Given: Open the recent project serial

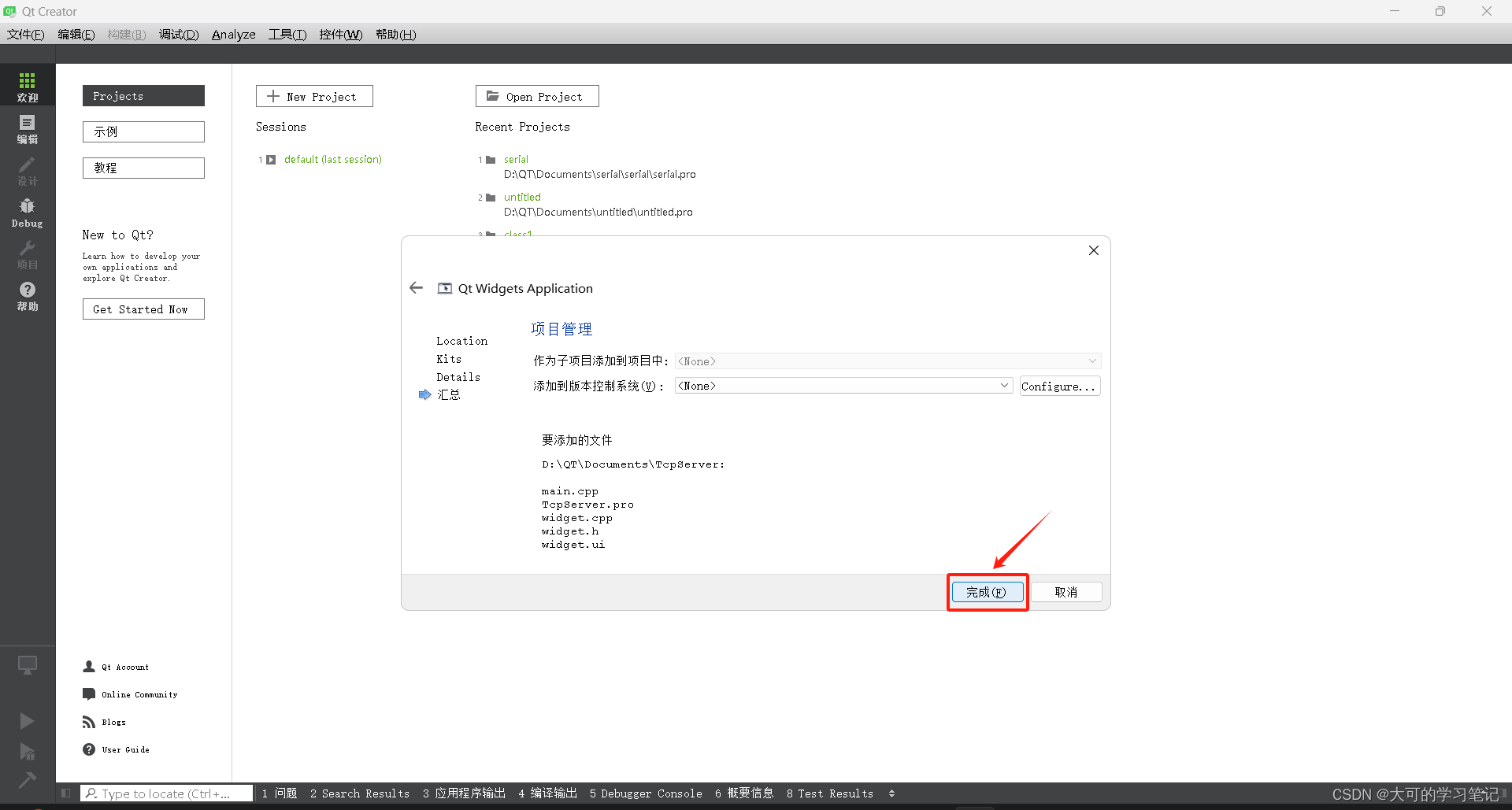Looking at the screenshot, I should click(516, 159).
